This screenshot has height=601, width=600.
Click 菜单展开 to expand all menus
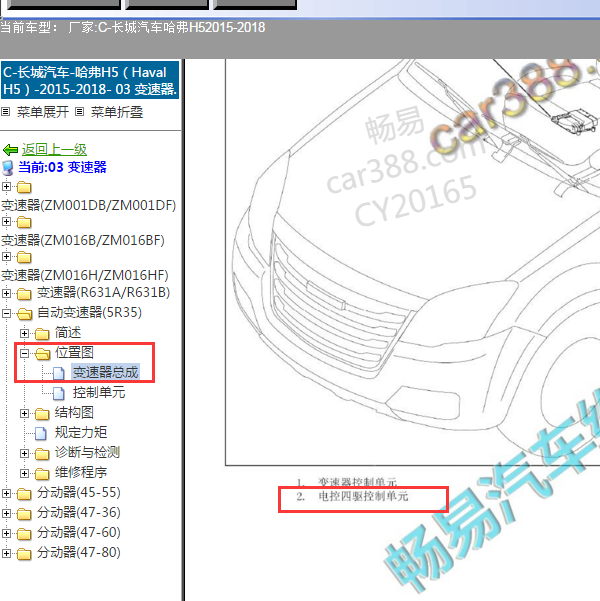43,112
